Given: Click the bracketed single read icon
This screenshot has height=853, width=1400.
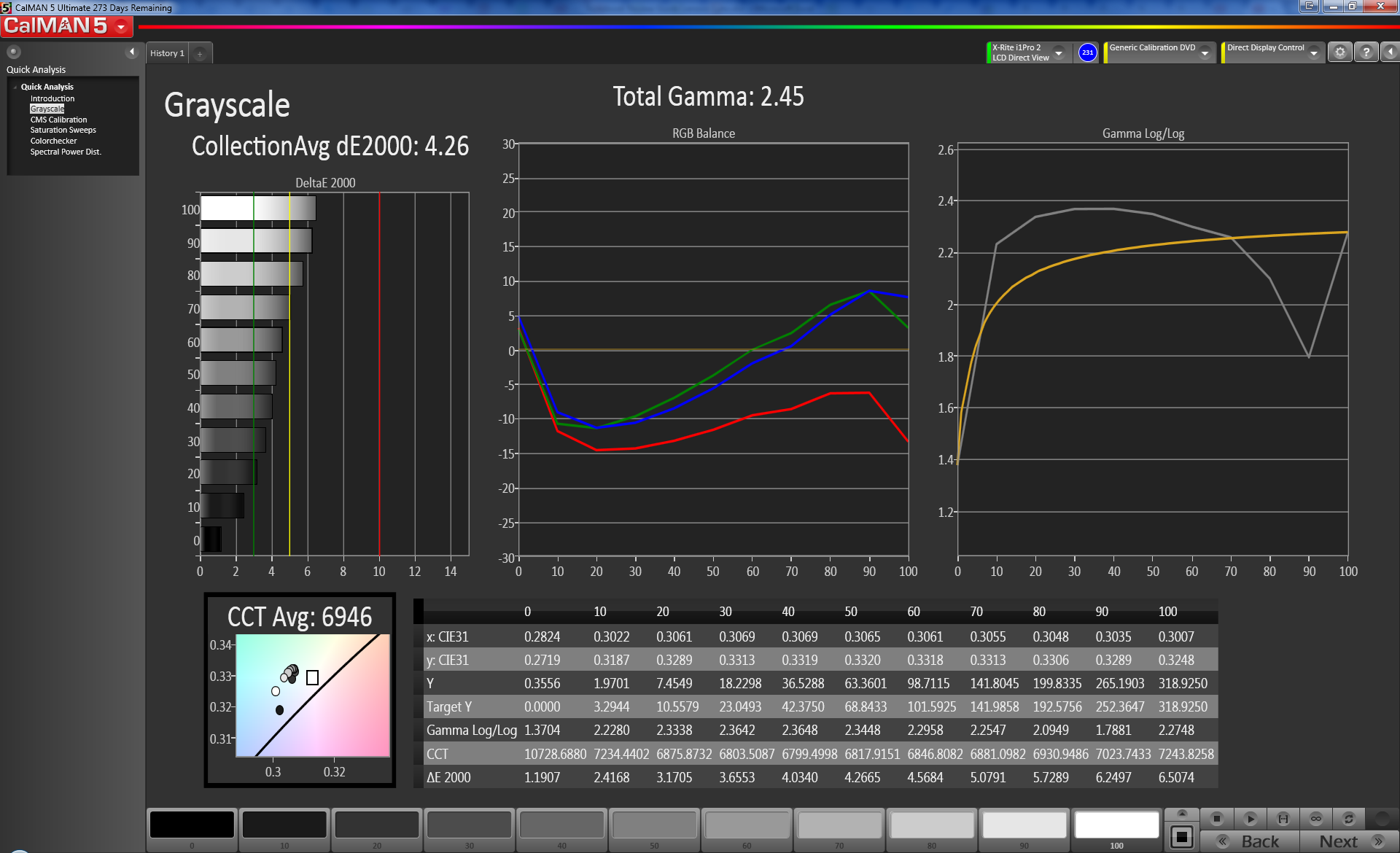Looking at the screenshot, I should (1283, 819).
